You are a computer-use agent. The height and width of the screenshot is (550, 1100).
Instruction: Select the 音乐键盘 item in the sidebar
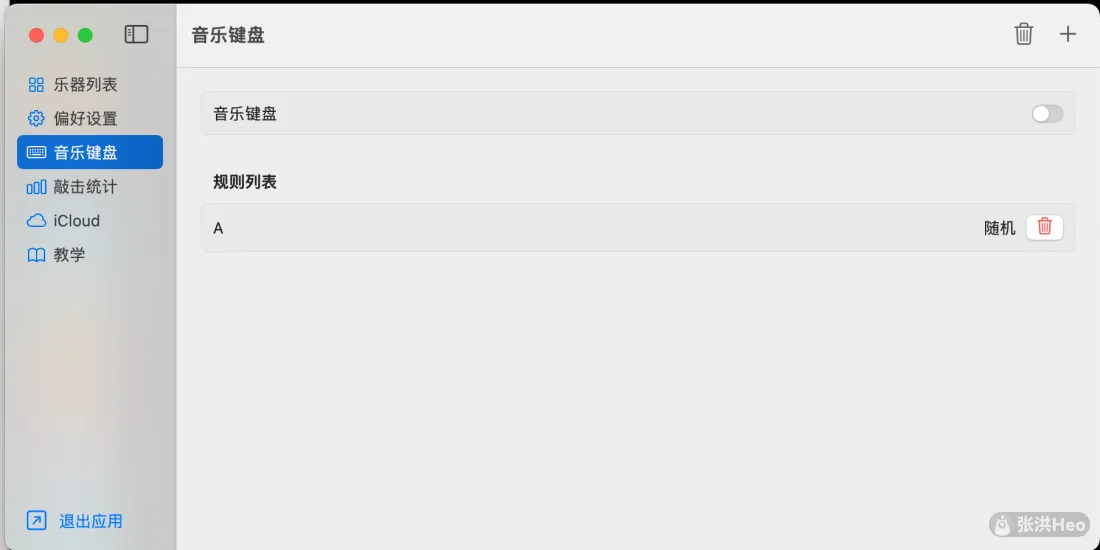click(x=90, y=152)
